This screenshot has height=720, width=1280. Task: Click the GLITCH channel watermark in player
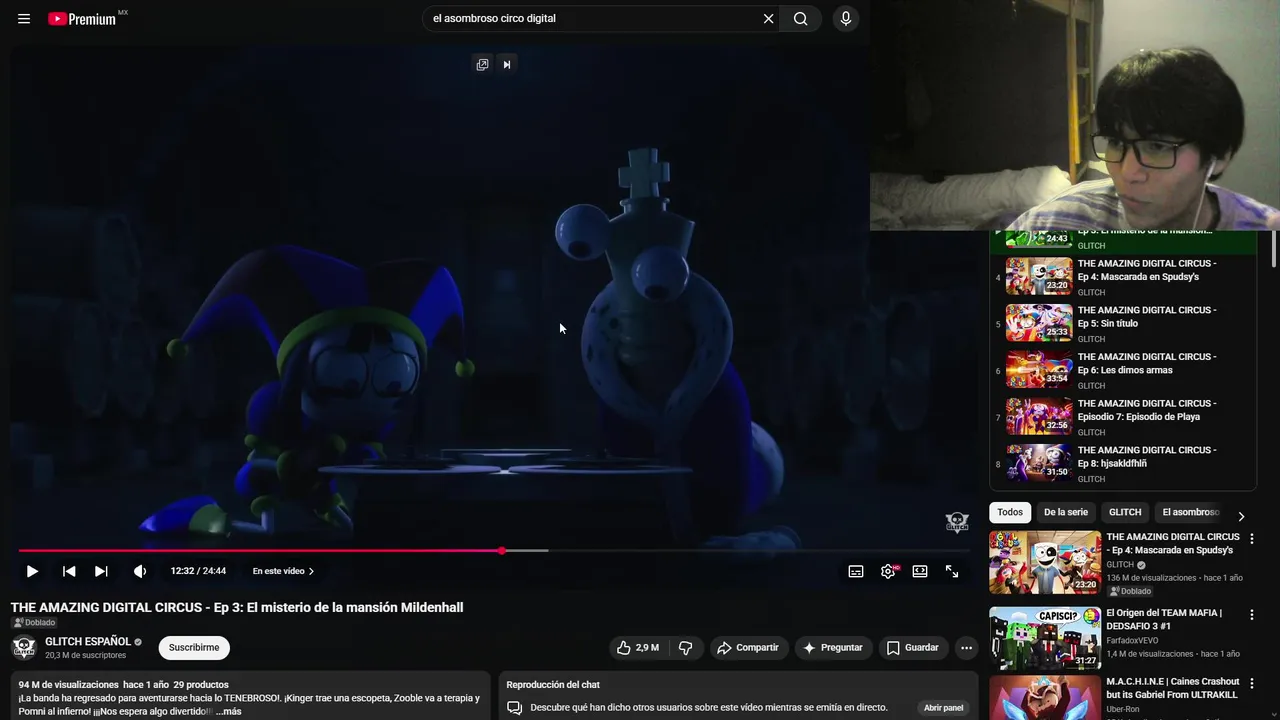point(957,522)
